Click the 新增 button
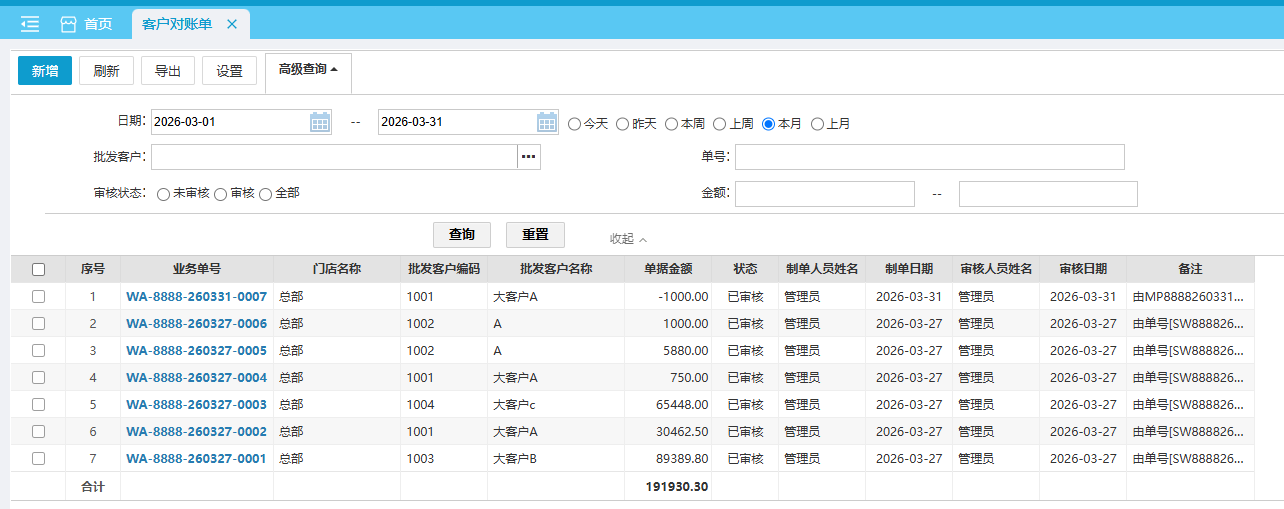1284x509 pixels. (45, 71)
